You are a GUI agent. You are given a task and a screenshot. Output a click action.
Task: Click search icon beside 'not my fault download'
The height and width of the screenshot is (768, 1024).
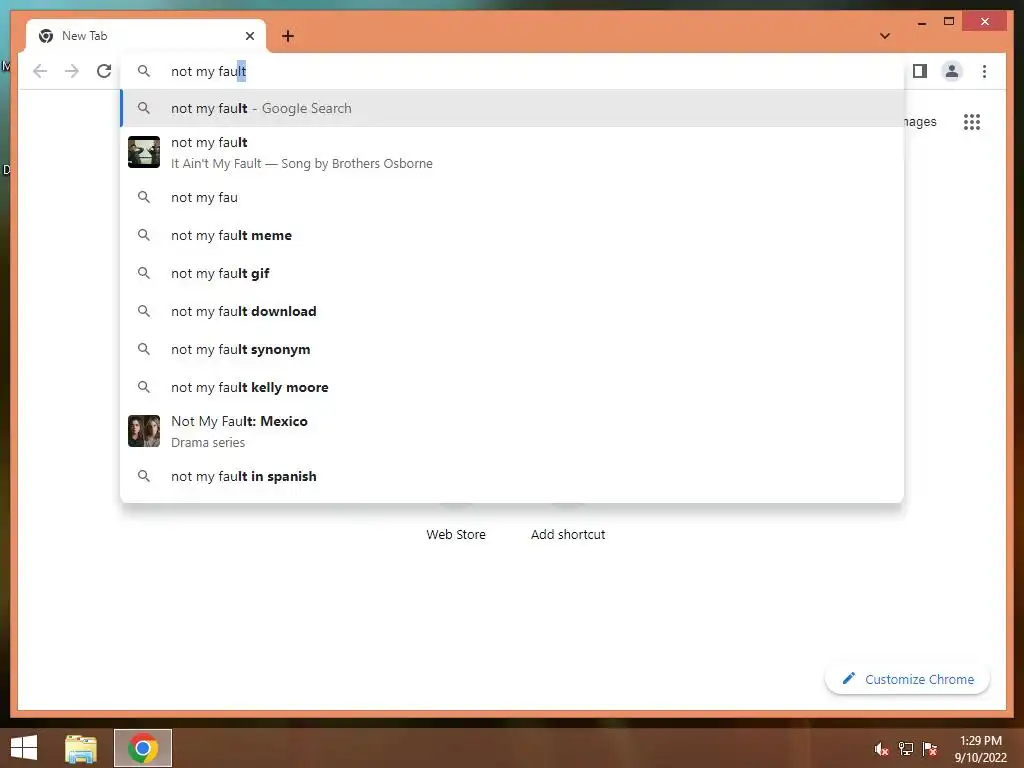(x=144, y=312)
